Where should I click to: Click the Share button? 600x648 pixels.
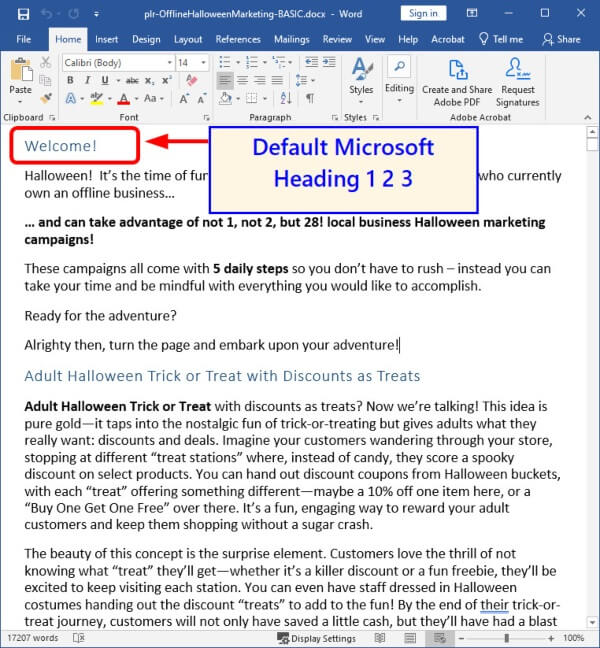click(x=562, y=39)
